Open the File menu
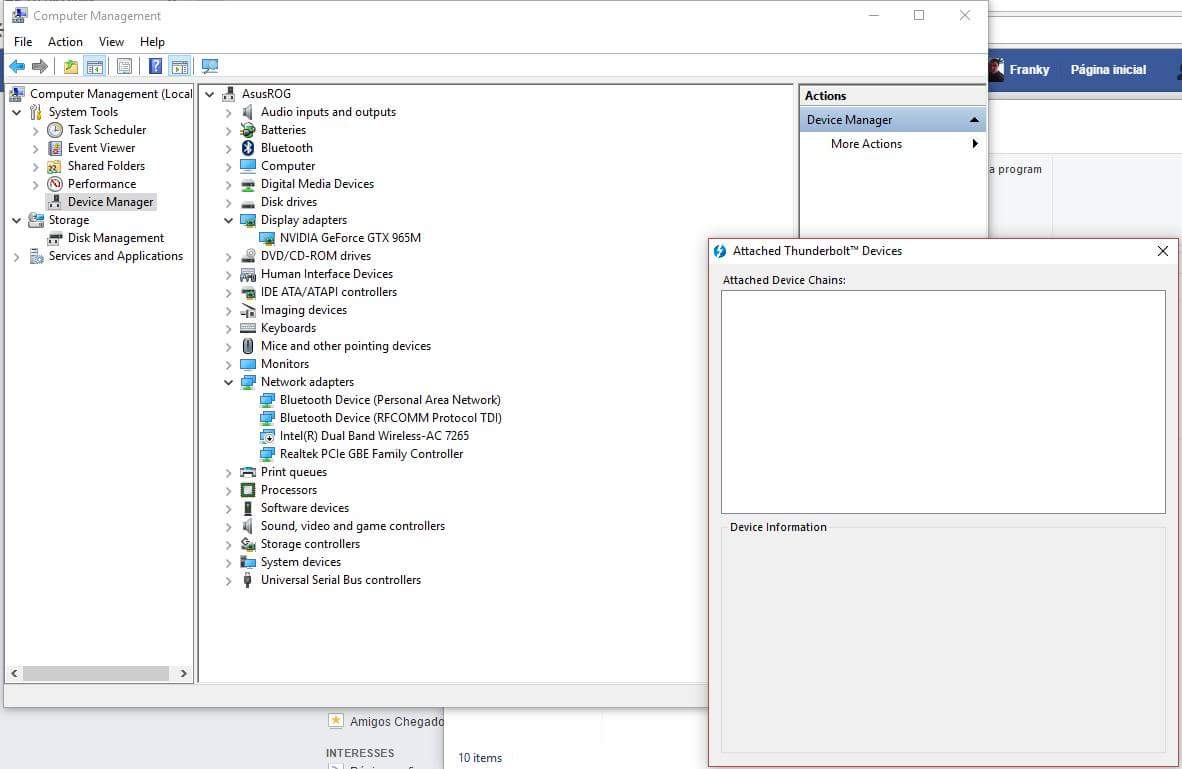The width and height of the screenshot is (1182, 769). [23, 41]
